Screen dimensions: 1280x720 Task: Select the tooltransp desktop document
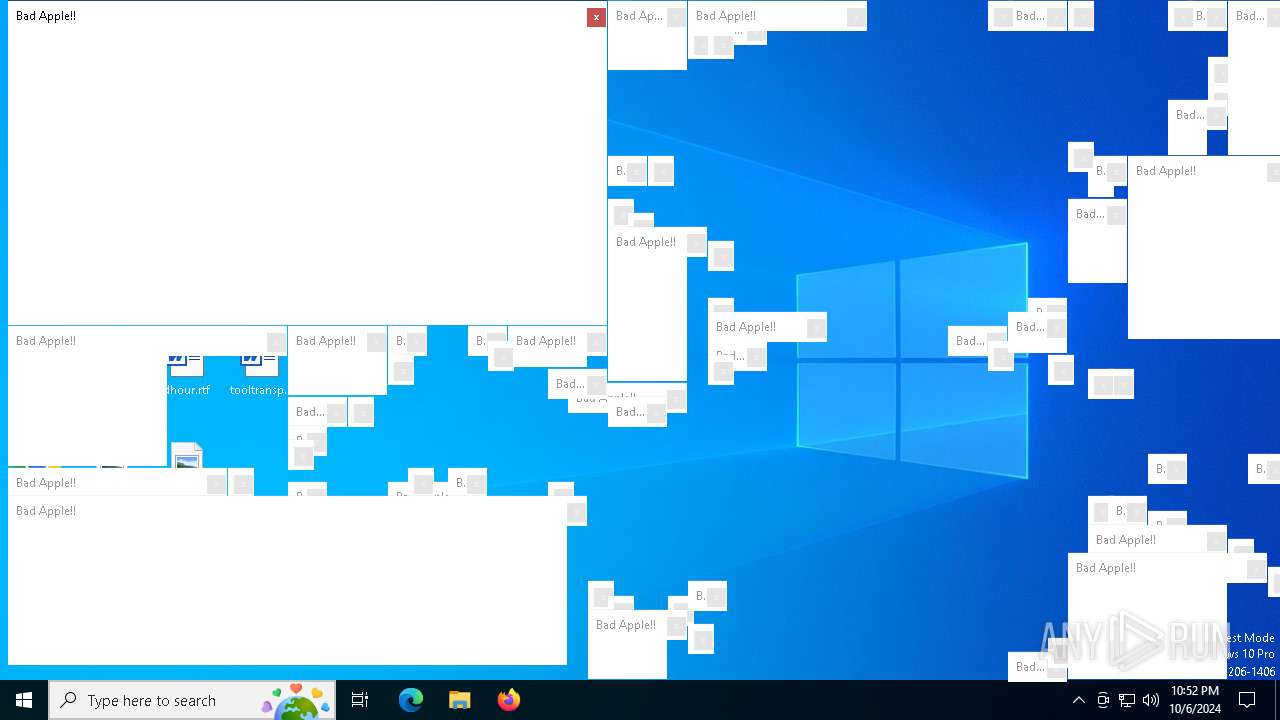tap(259, 375)
